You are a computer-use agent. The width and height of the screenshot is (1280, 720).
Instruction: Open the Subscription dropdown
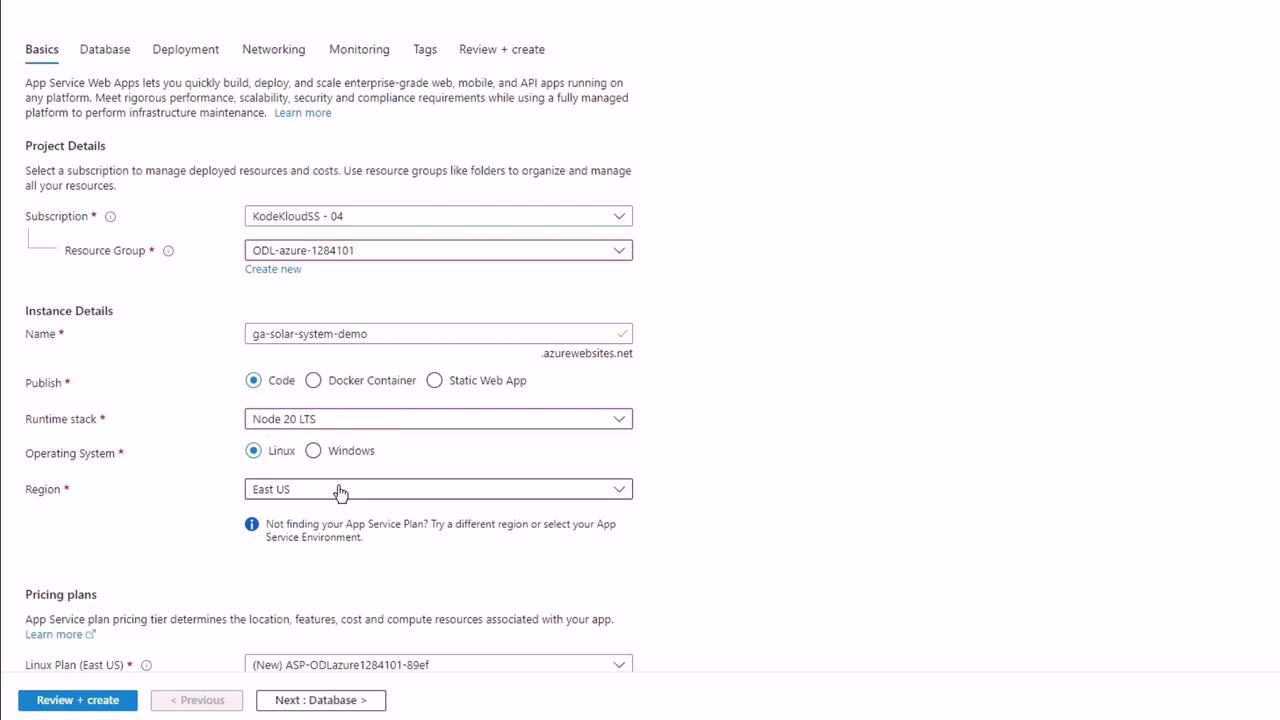[438, 216]
